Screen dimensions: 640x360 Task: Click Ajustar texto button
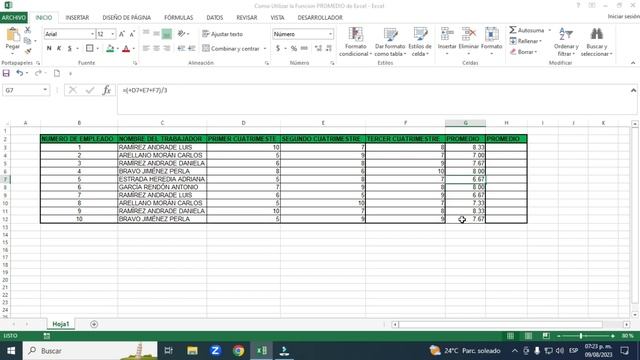222,34
